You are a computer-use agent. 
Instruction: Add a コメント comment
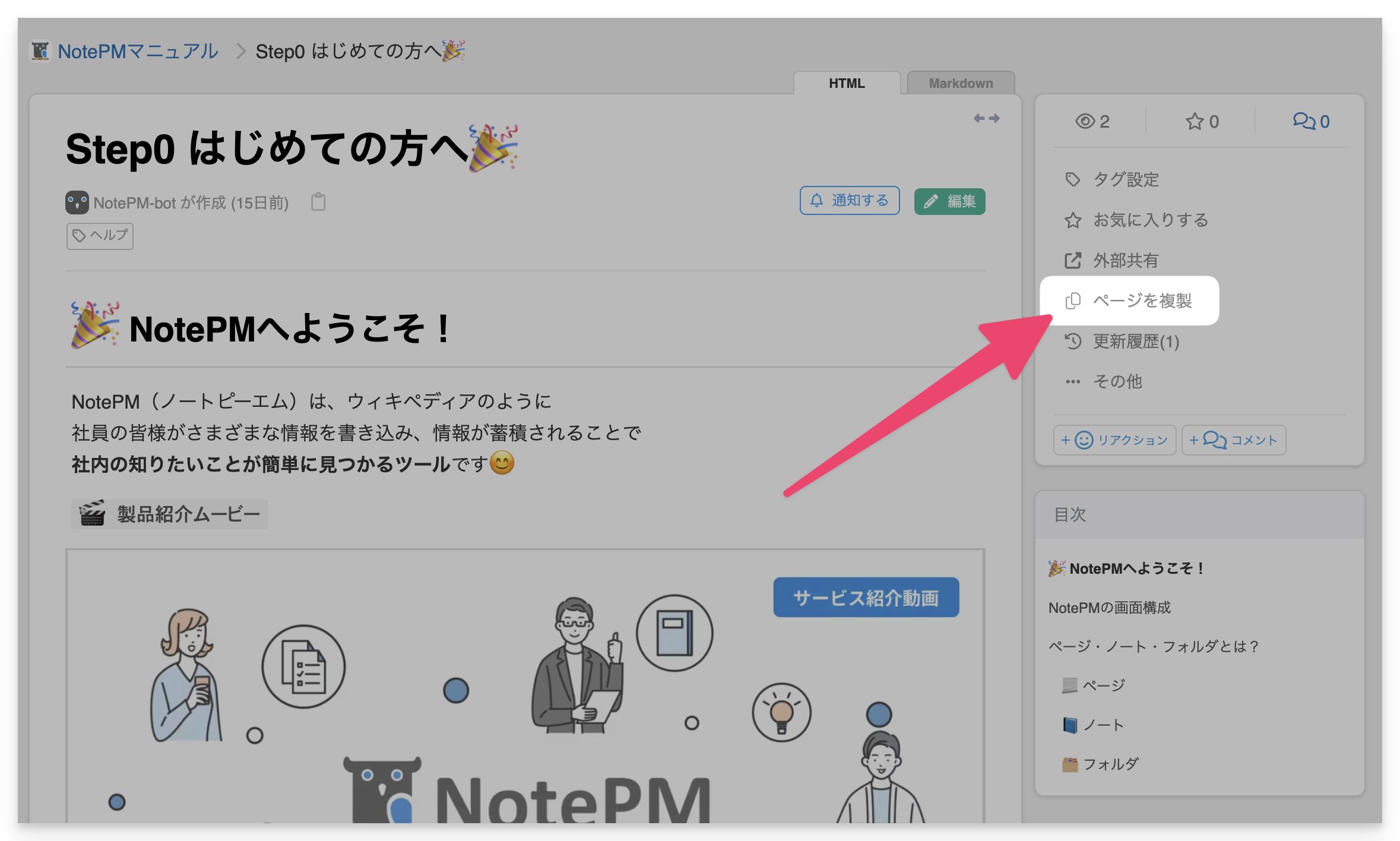point(1233,440)
